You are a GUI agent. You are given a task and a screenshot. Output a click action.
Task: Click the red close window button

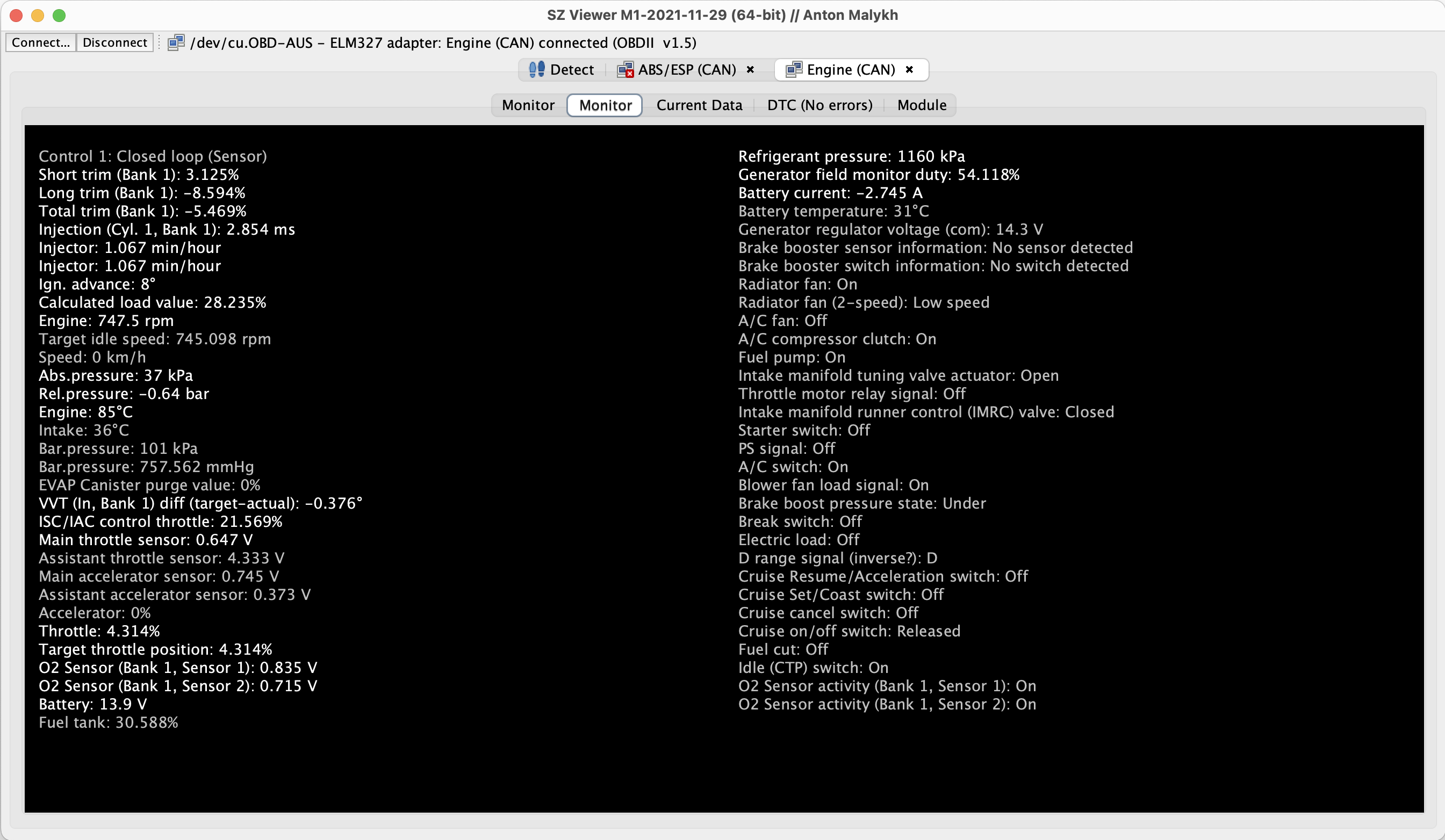pos(16,16)
